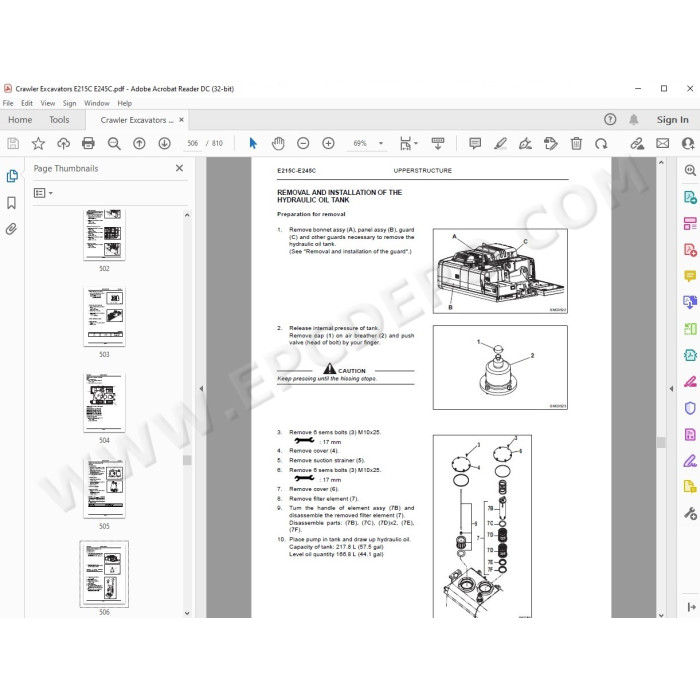Go to previous page arrow

[139, 143]
